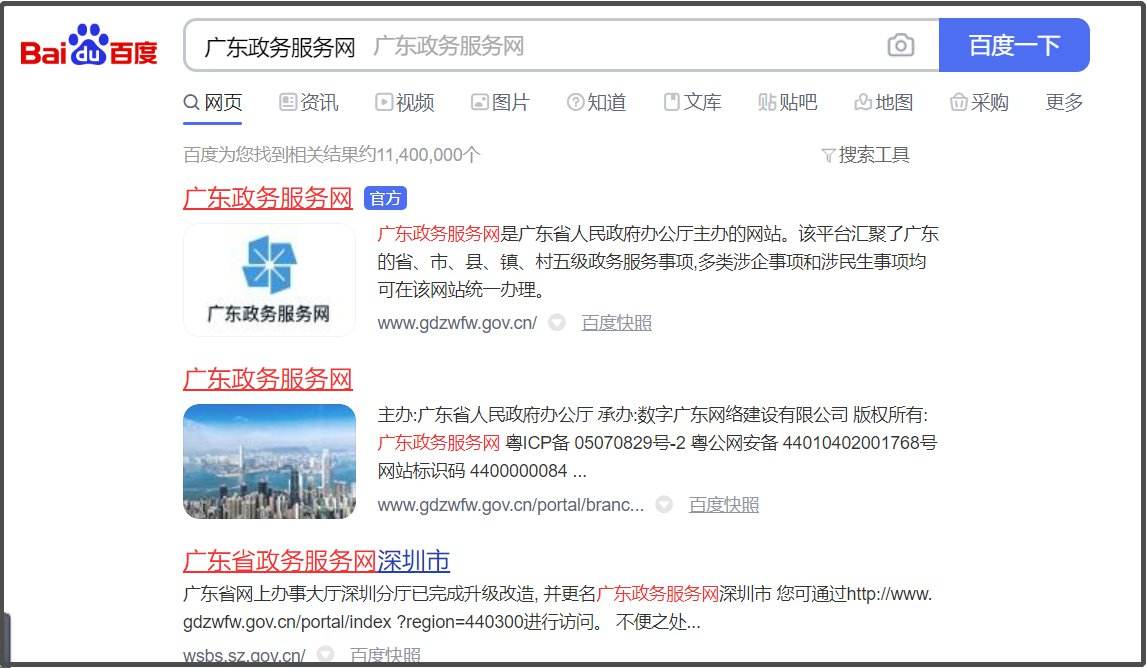Image resolution: width=1147 pixels, height=668 pixels.
Task: Open 采购 search using its cart icon
Action: 959,101
